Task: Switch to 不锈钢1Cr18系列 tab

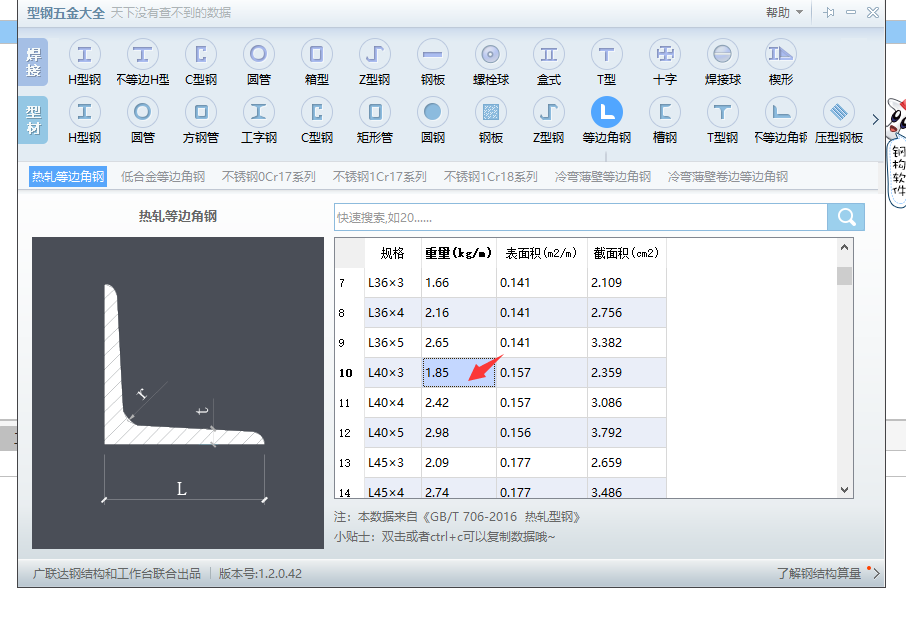Action: (491, 176)
